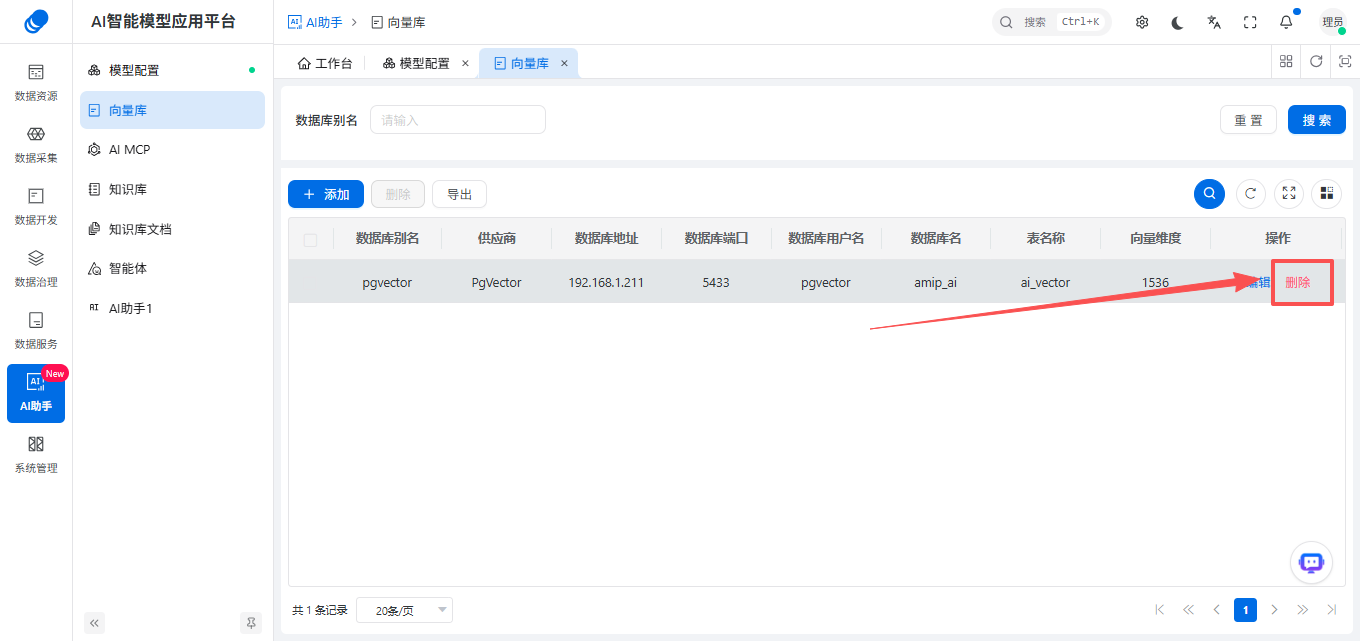Select 向量库 in side menu
The image size is (1360, 641).
coord(172,110)
